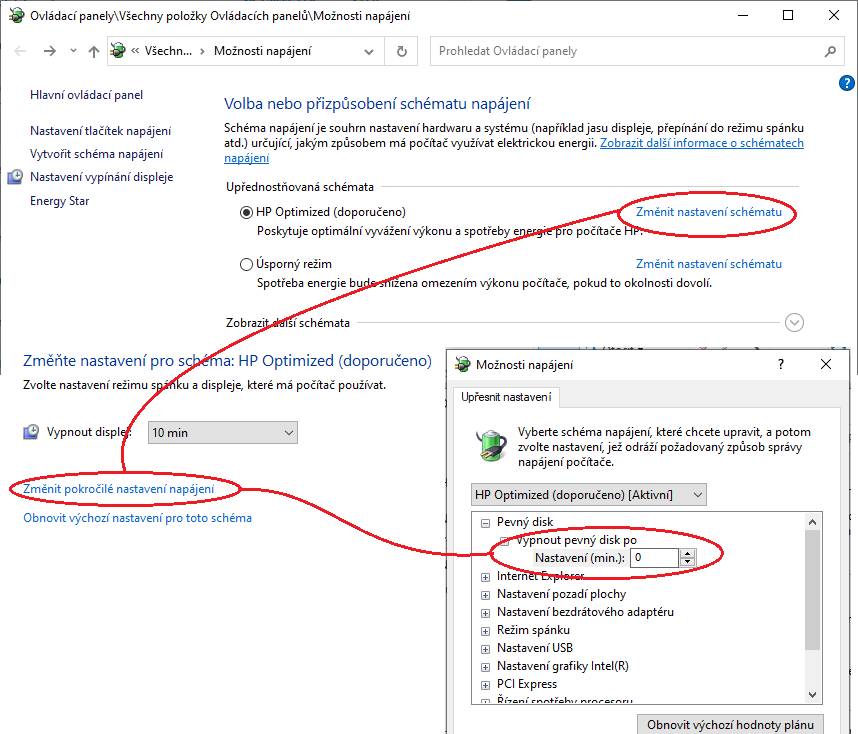
Task: Open the Vypnout displej 10 min dropdown
Action: (223, 432)
